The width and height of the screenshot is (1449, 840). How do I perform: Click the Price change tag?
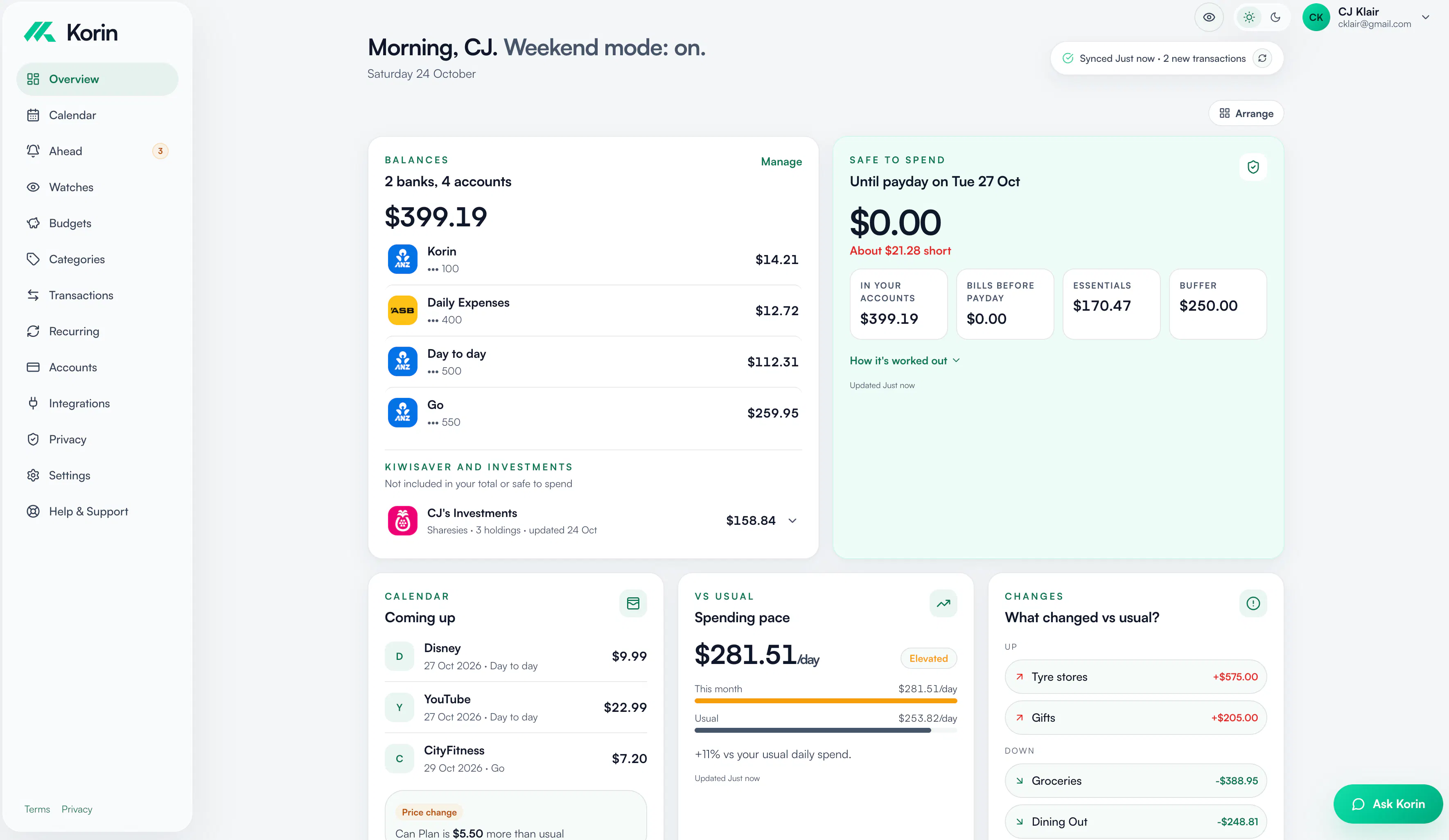click(x=429, y=813)
